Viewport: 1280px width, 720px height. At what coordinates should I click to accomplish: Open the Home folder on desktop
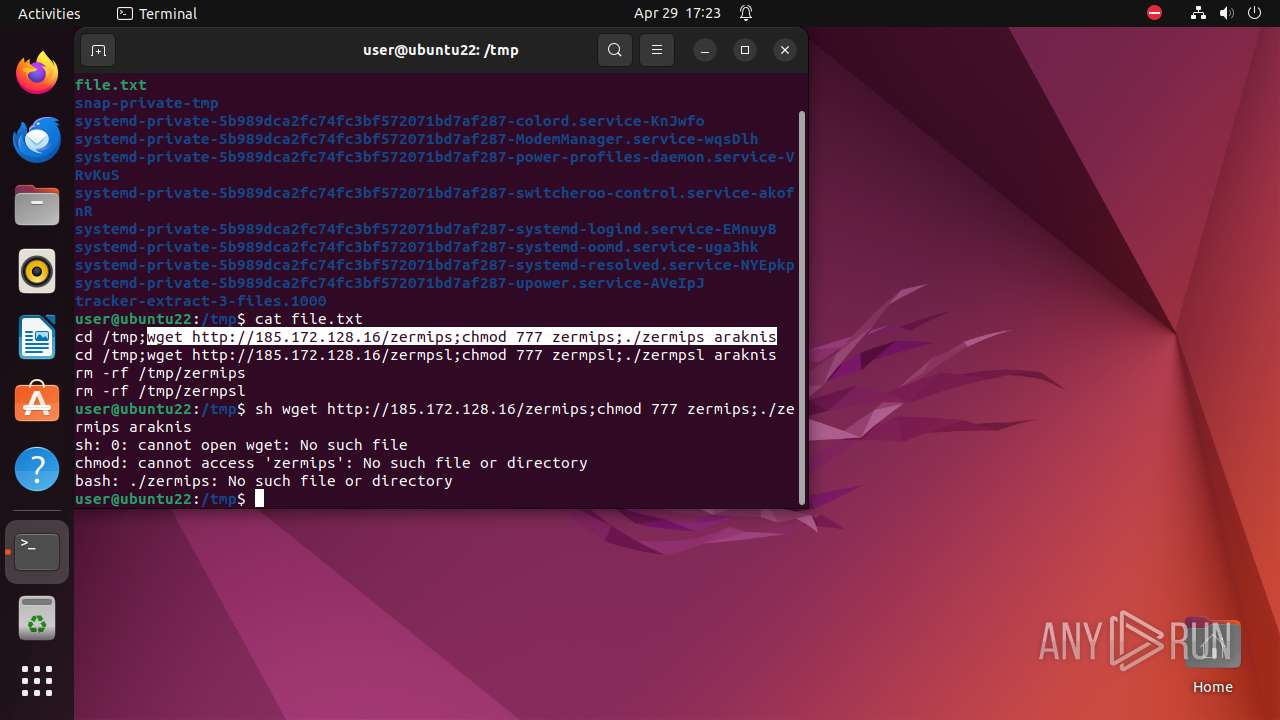click(x=1212, y=656)
